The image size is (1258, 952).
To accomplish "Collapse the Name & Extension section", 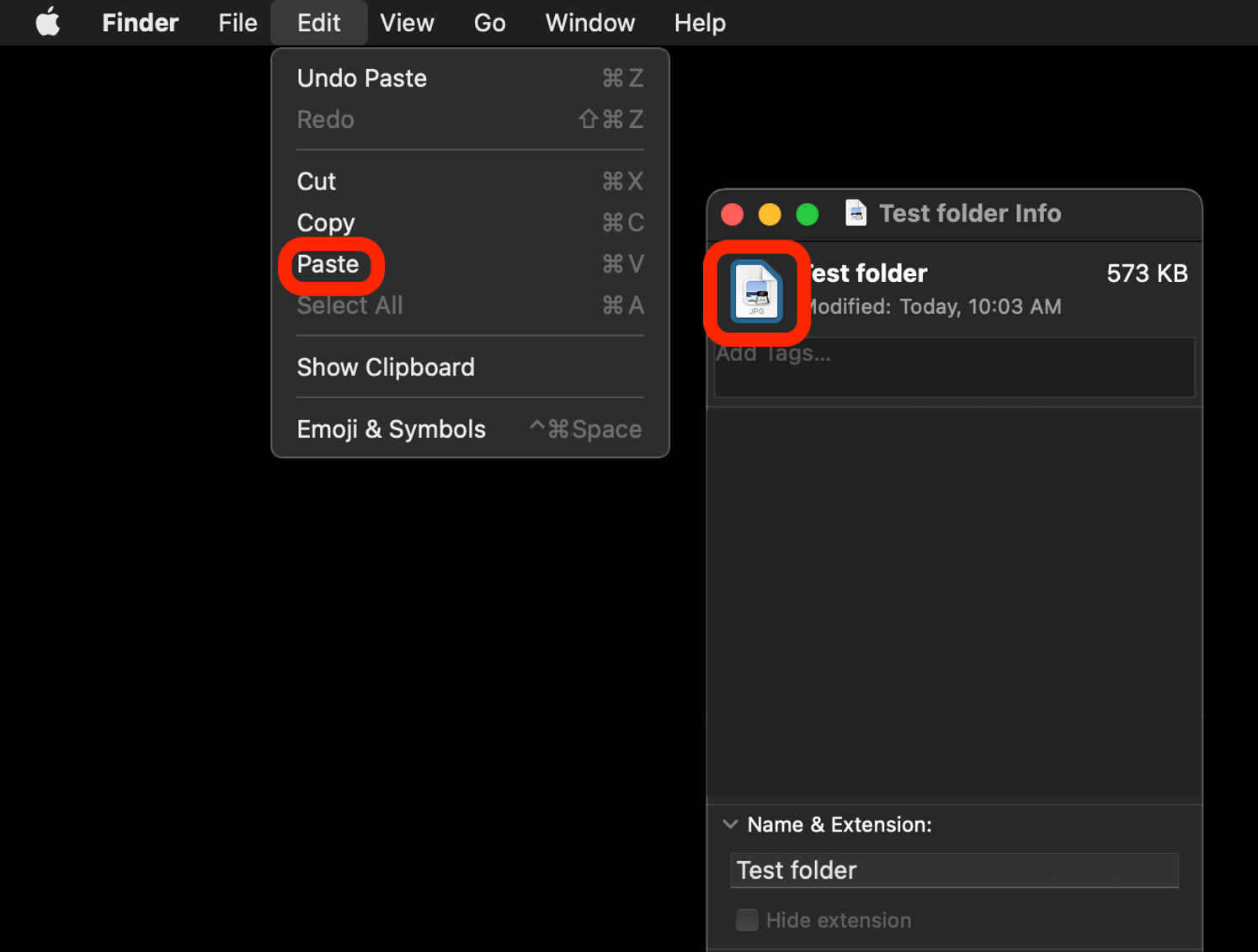I will [x=730, y=825].
